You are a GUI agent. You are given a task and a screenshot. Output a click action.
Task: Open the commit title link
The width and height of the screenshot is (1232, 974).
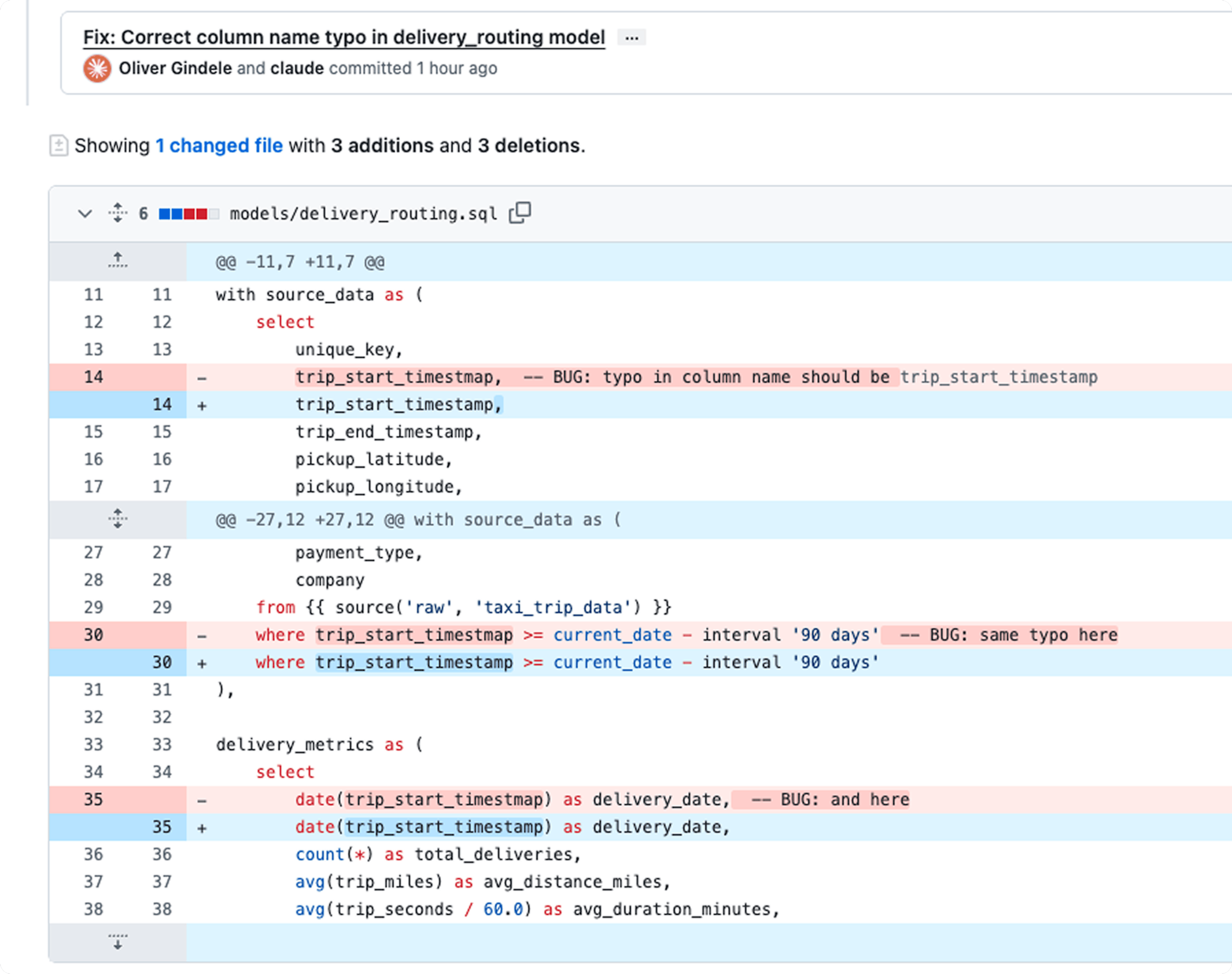pyautogui.click(x=344, y=38)
